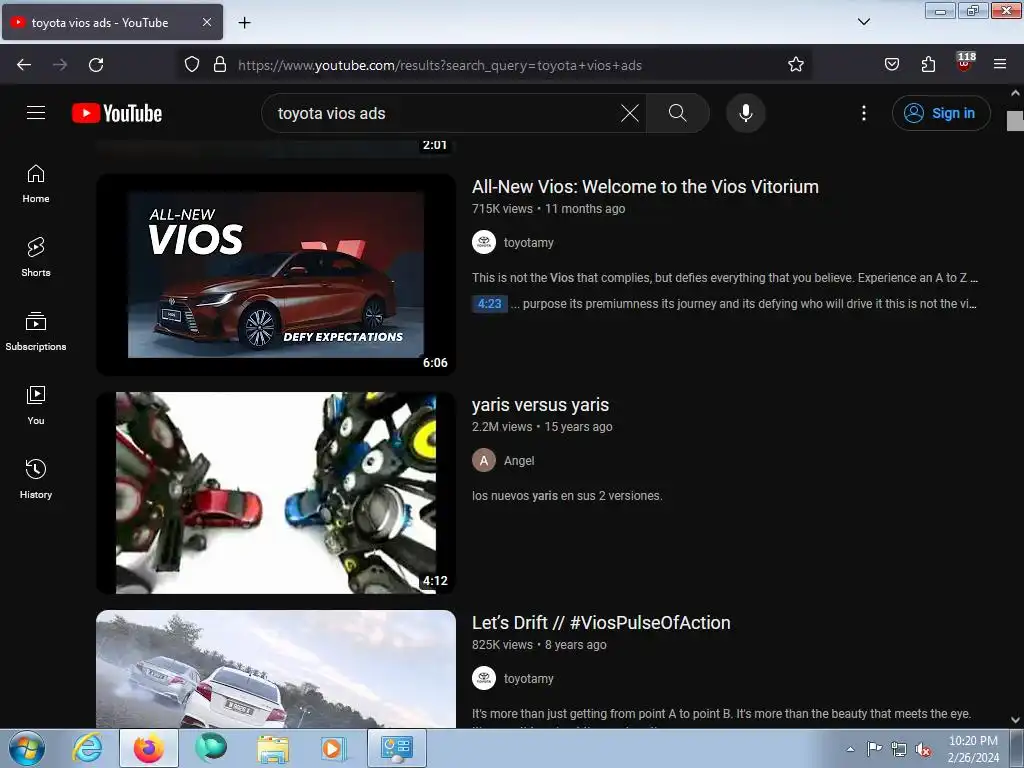This screenshot has width=1024, height=768.
Task: Select the toyota vios ads - YouTube tab
Action: point(112,22)
